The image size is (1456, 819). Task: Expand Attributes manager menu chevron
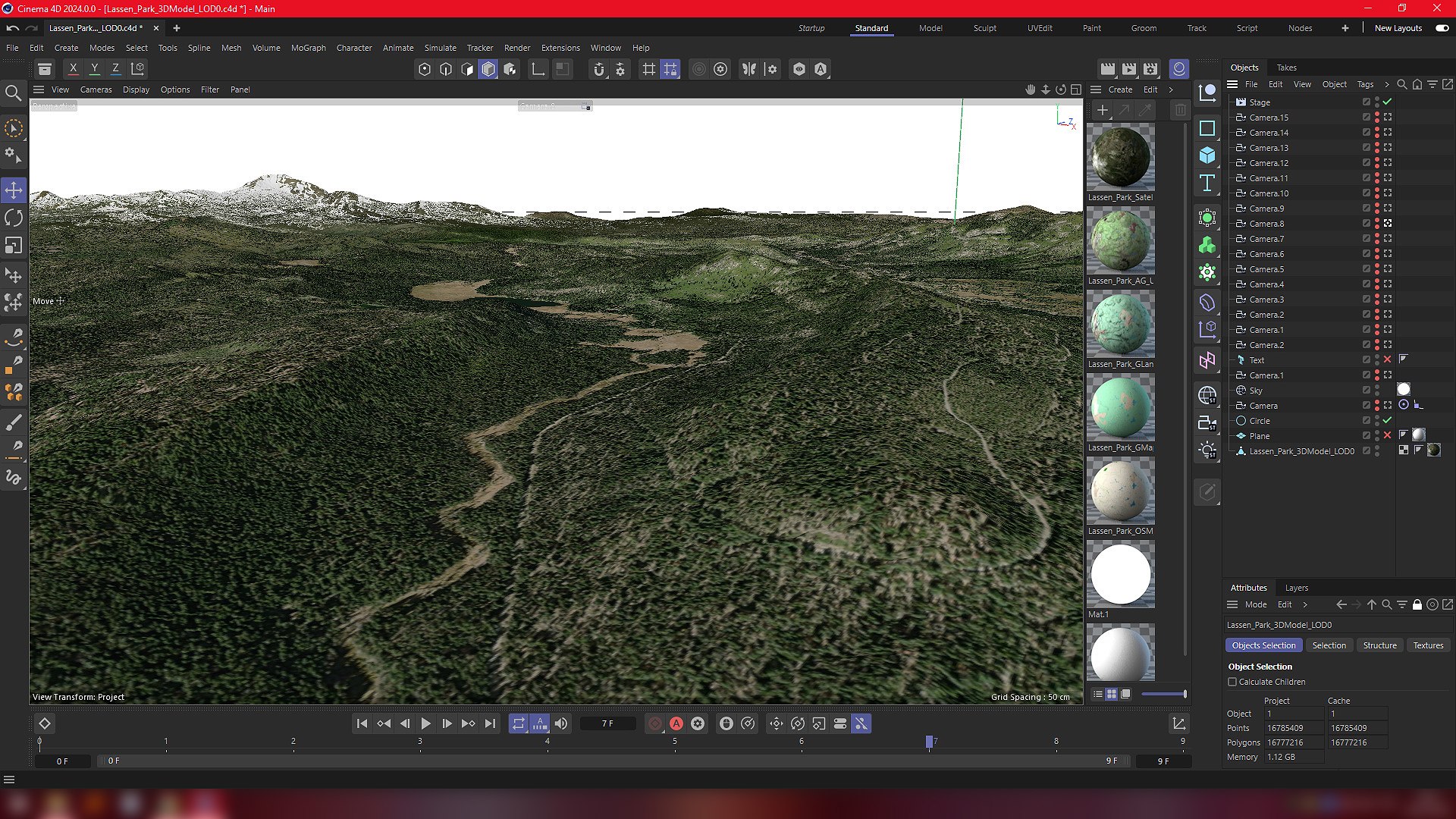click(x=1305, y=604)
